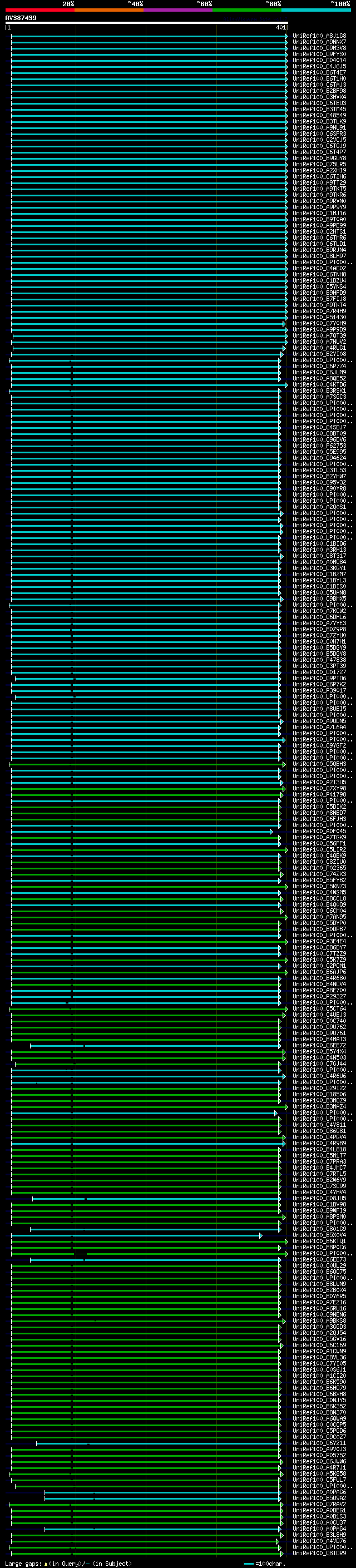Select the UniRef100_Q2HTS1 label
The image size is (356, 1568).
coord(319,232)
